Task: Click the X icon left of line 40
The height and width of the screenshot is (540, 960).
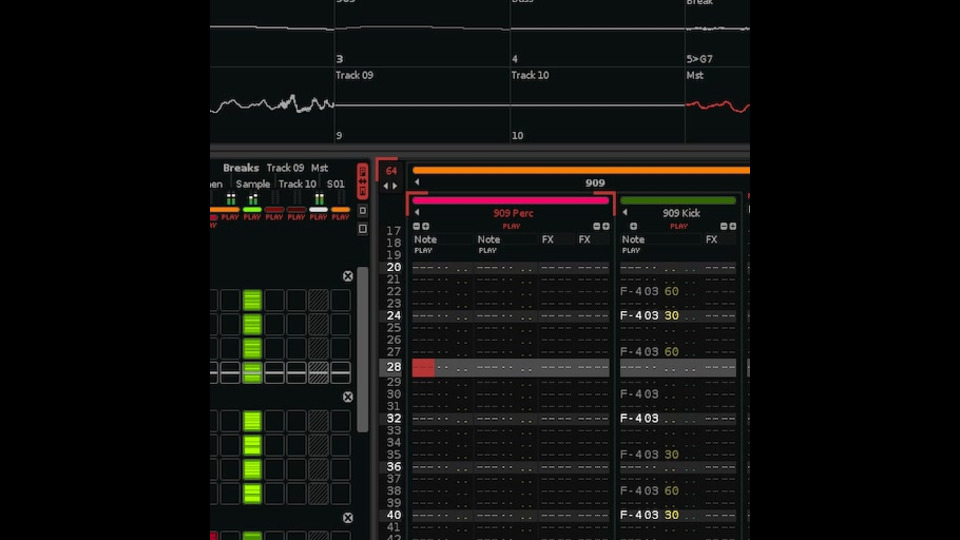Action: (348, 518)
